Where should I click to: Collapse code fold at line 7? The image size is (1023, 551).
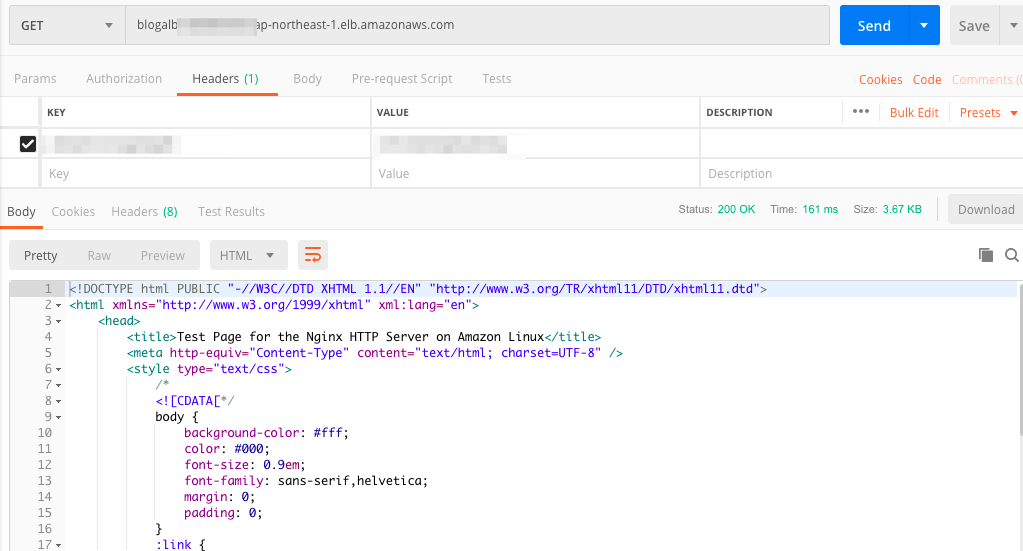pos(58,385)
